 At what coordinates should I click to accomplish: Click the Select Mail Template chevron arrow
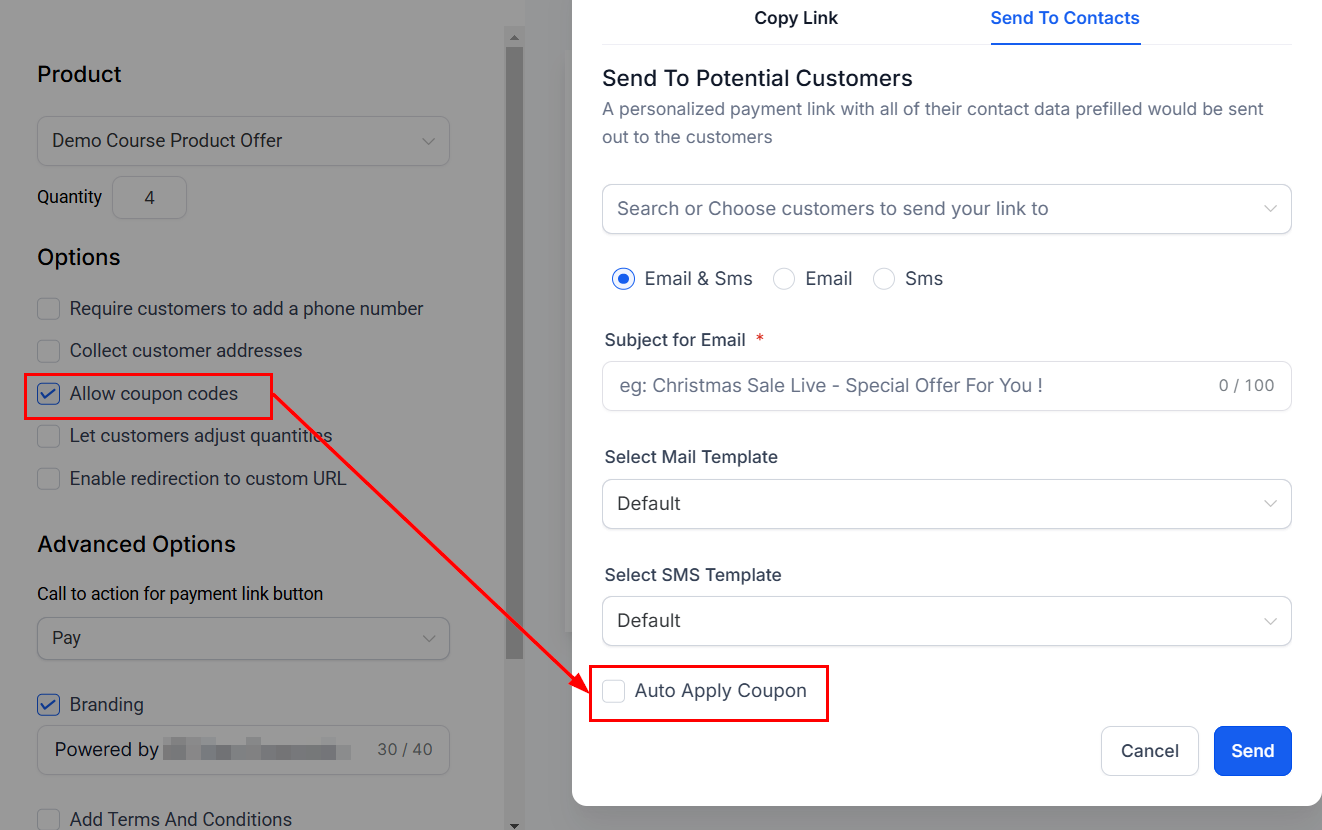coord(1270,503)
